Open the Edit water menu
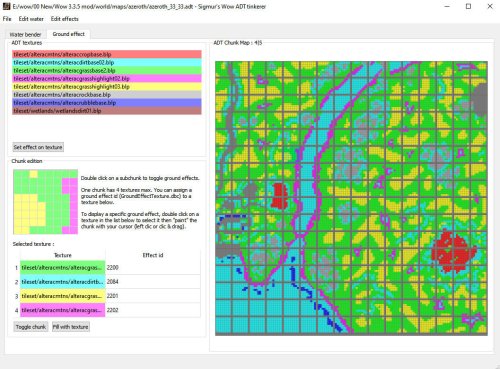500x369 pixels. pyautogui.click(x=31, y=19)
